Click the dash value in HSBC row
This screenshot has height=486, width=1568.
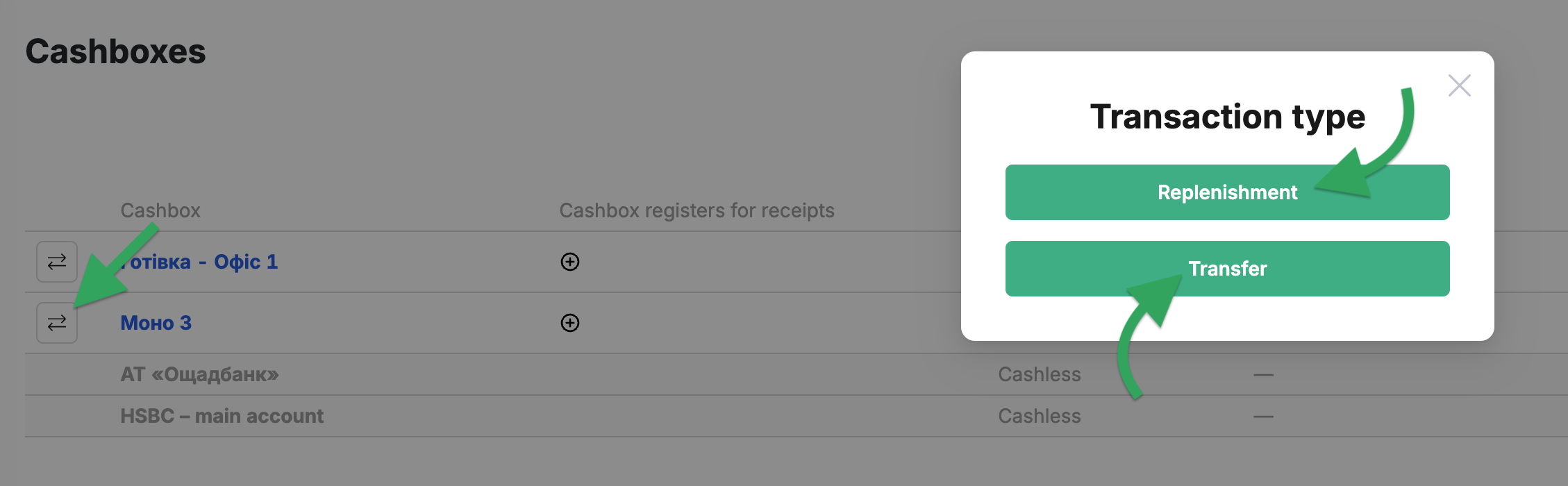pos(1263,417)
